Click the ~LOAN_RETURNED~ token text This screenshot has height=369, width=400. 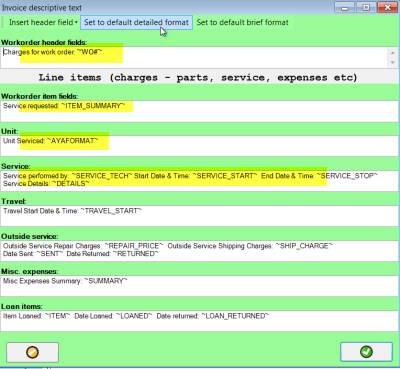point(235,316)
